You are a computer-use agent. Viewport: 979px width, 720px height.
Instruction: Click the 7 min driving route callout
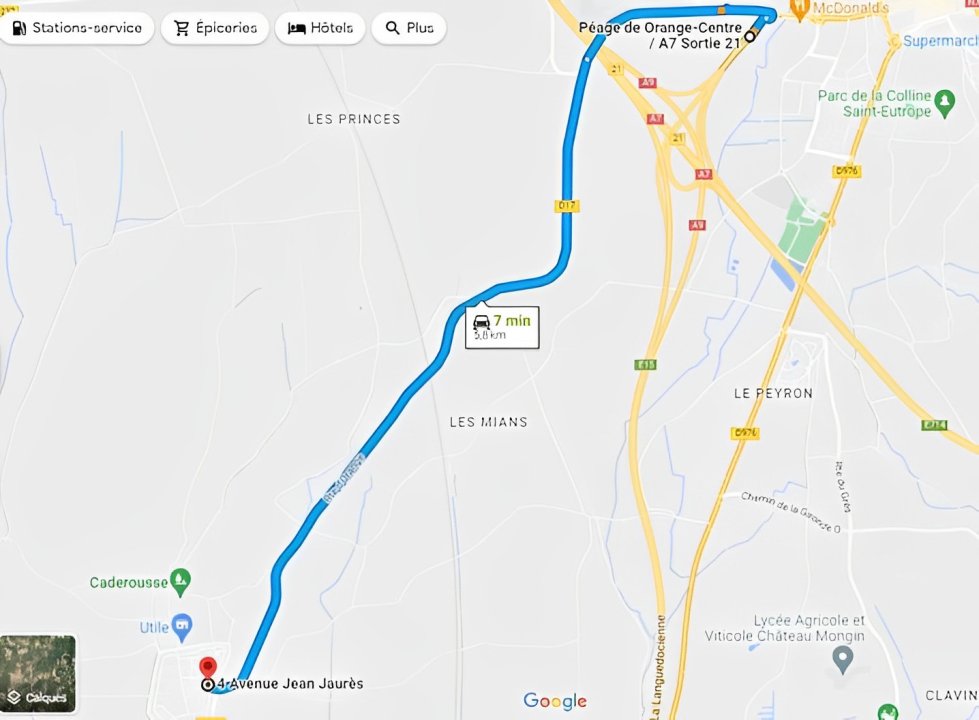coord(502,327)
